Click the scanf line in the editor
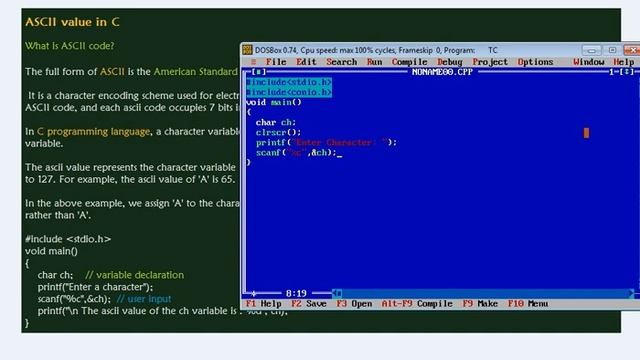The width and height of the screenshot is (640, 360). (x=296, y=153)
